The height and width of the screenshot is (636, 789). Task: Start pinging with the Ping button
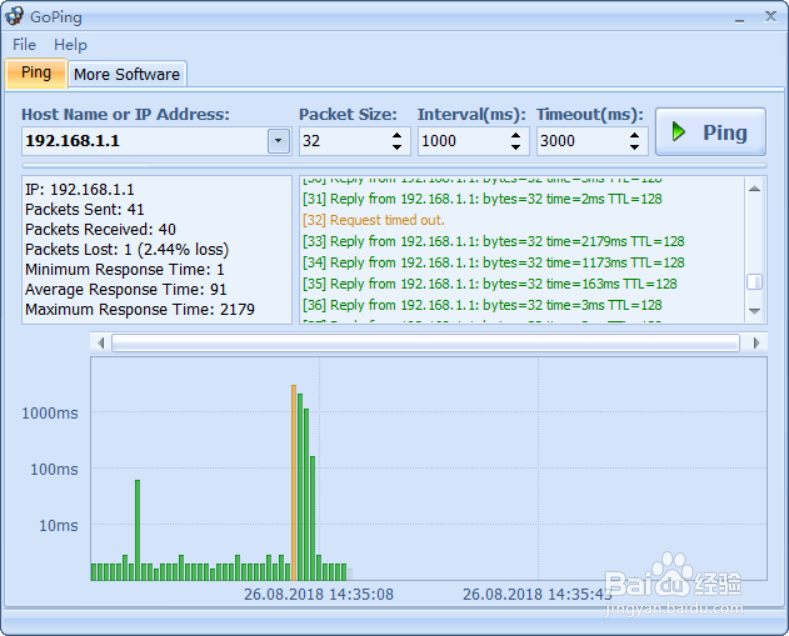pos(711,132)
